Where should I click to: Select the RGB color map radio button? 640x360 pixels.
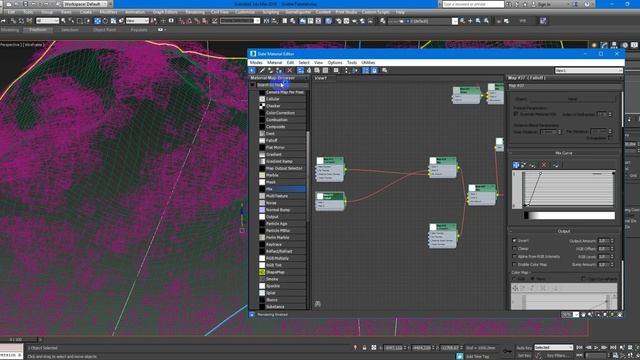pyautogui.click(x=514, y=279)
